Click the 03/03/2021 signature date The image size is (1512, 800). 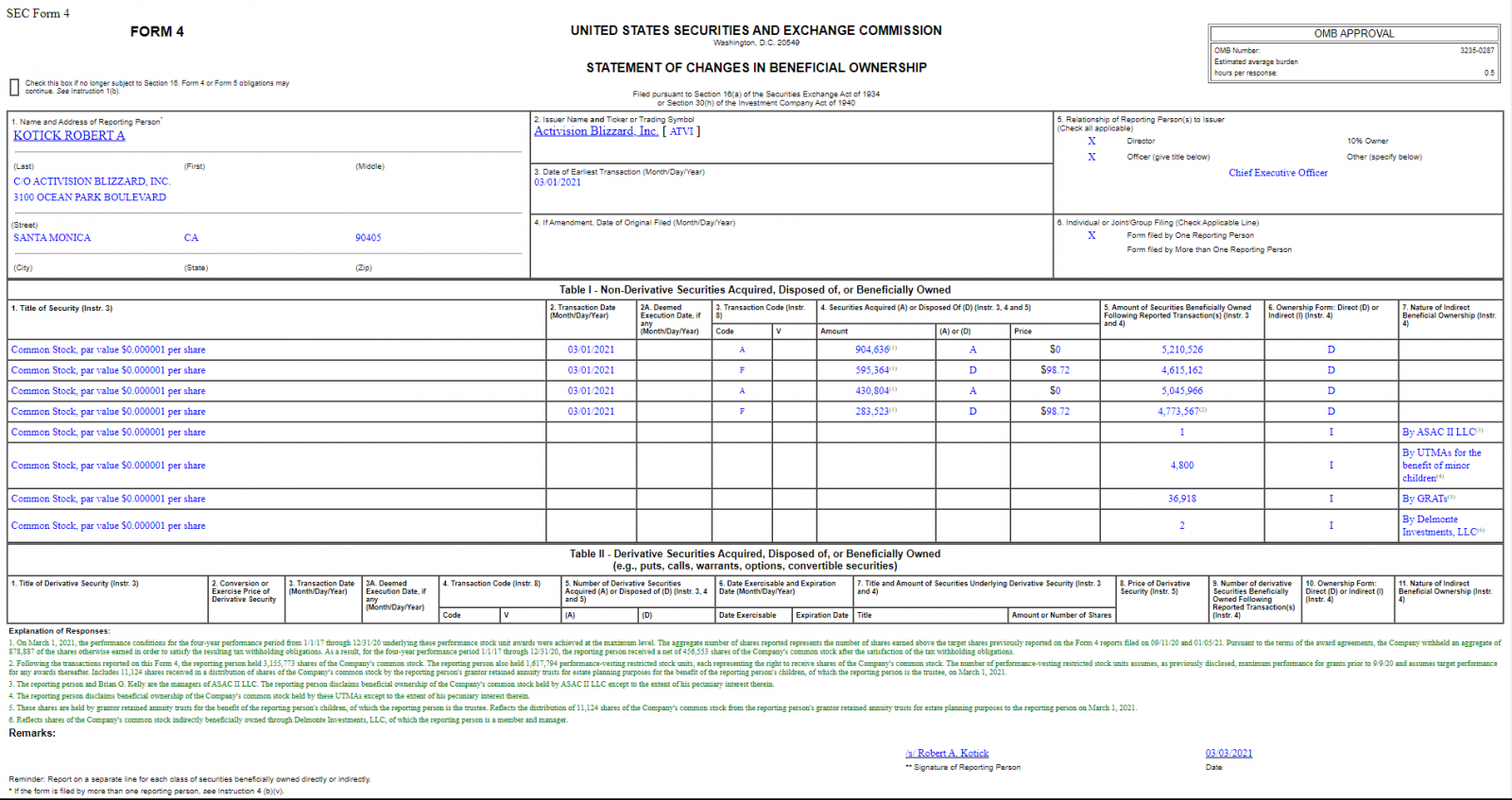(1228, 753)
